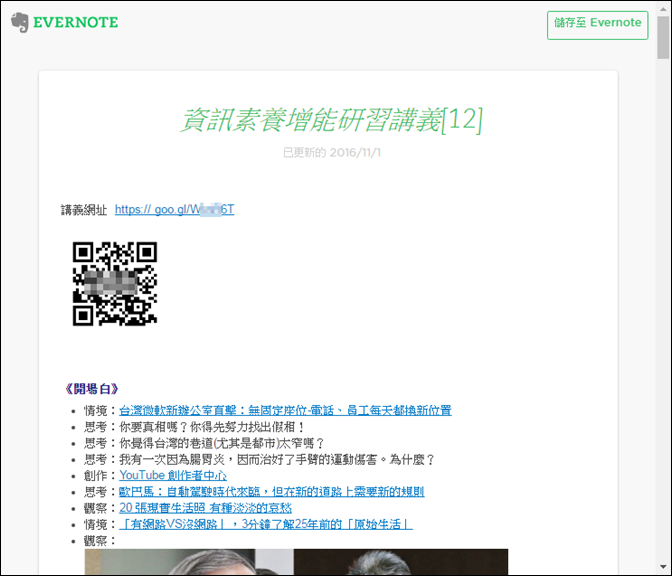The height and width of the screenshot is (576, 672).
Task: Click the photo thumbnail below 觀察
Action: [296, 562]
